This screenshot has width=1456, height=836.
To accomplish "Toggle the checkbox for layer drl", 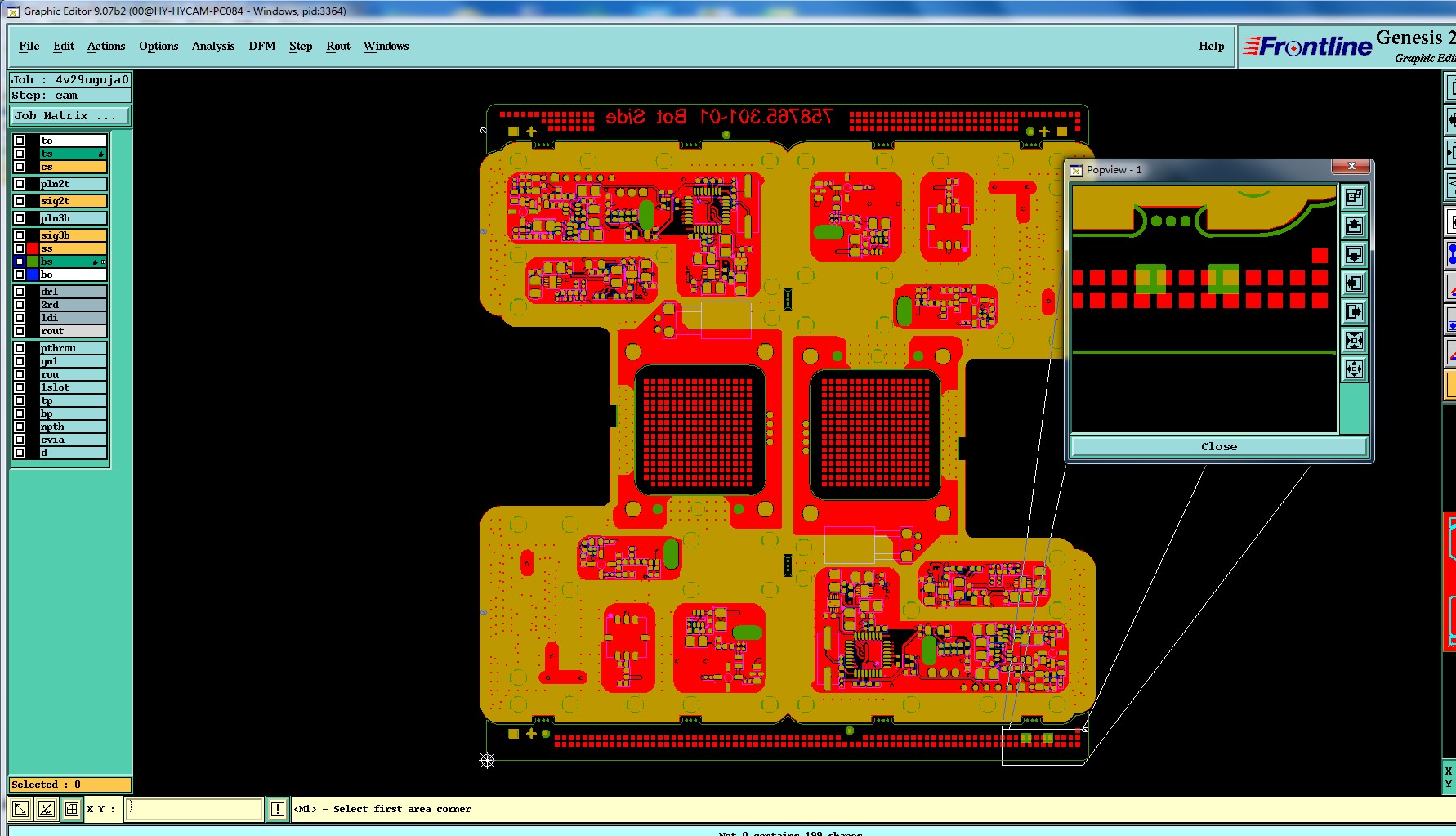I will [x=20, y=292].
